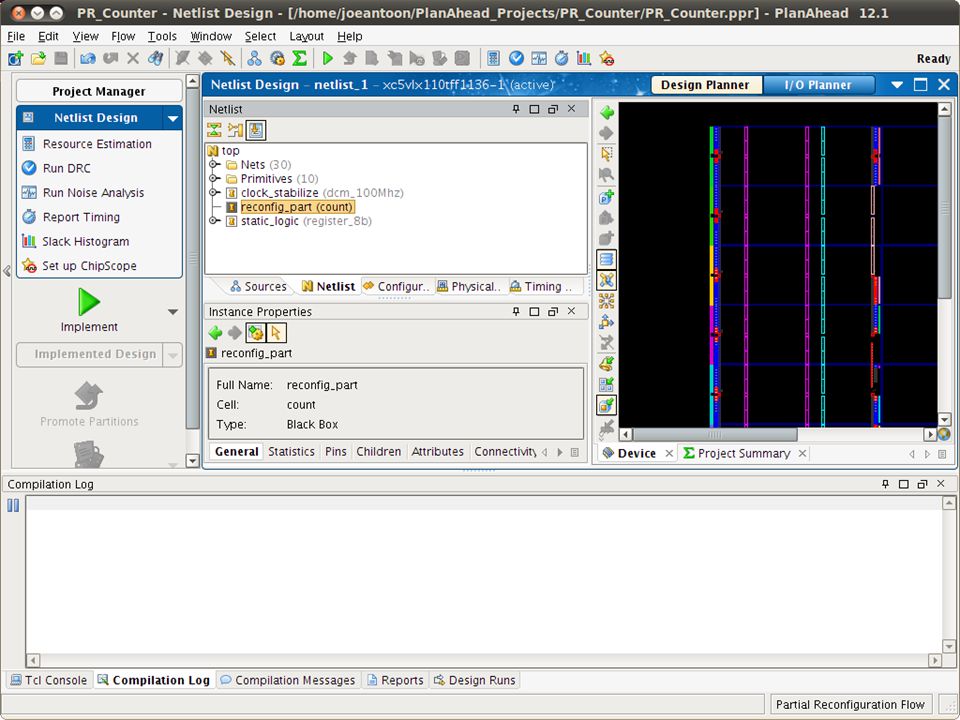Click the large green Implement play icon
Image resolution: width=960 pixels, height=720 pixels.
(x=89, y=302)
